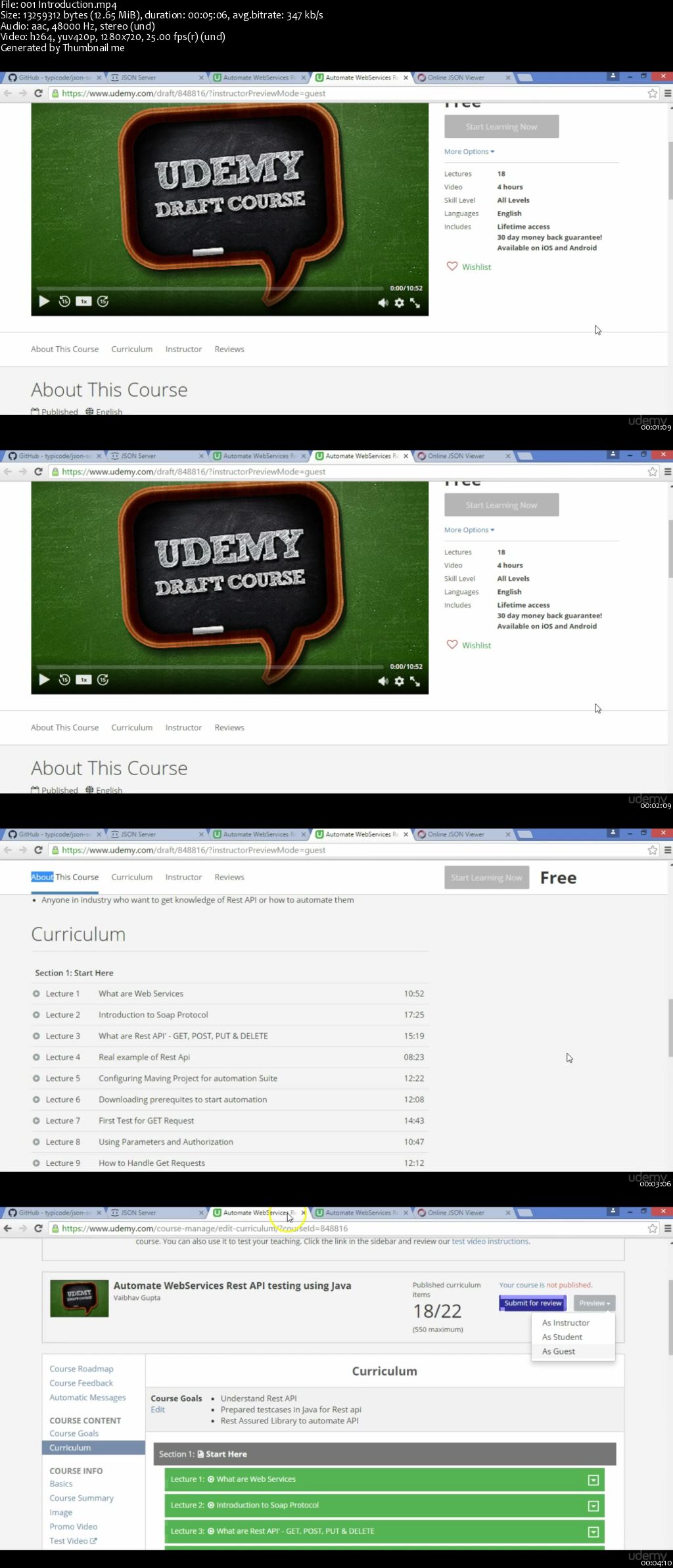This screenshot has width=673, height=1568.
Task: Click bookmark star in the course-manage address bar
Action: (652, 1228)
